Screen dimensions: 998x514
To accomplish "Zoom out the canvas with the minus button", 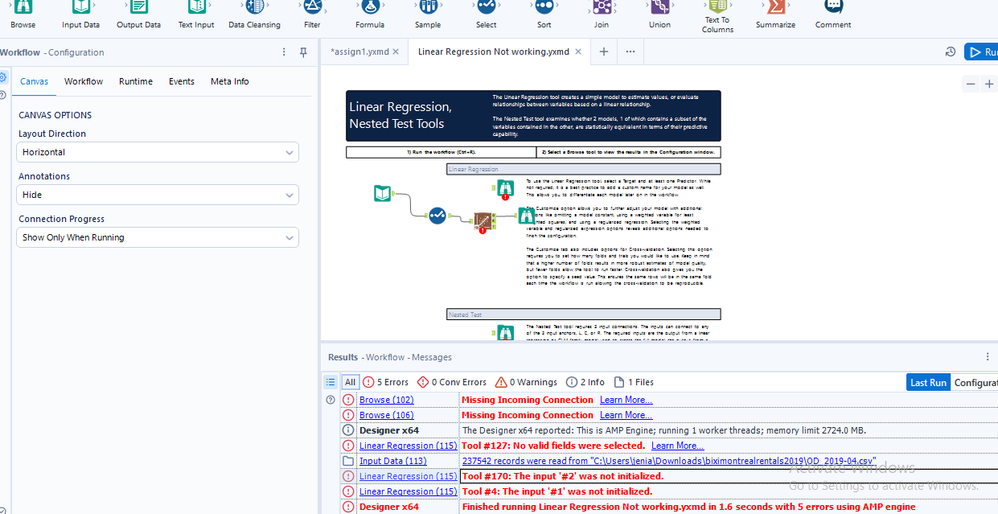I will (971, 83).
